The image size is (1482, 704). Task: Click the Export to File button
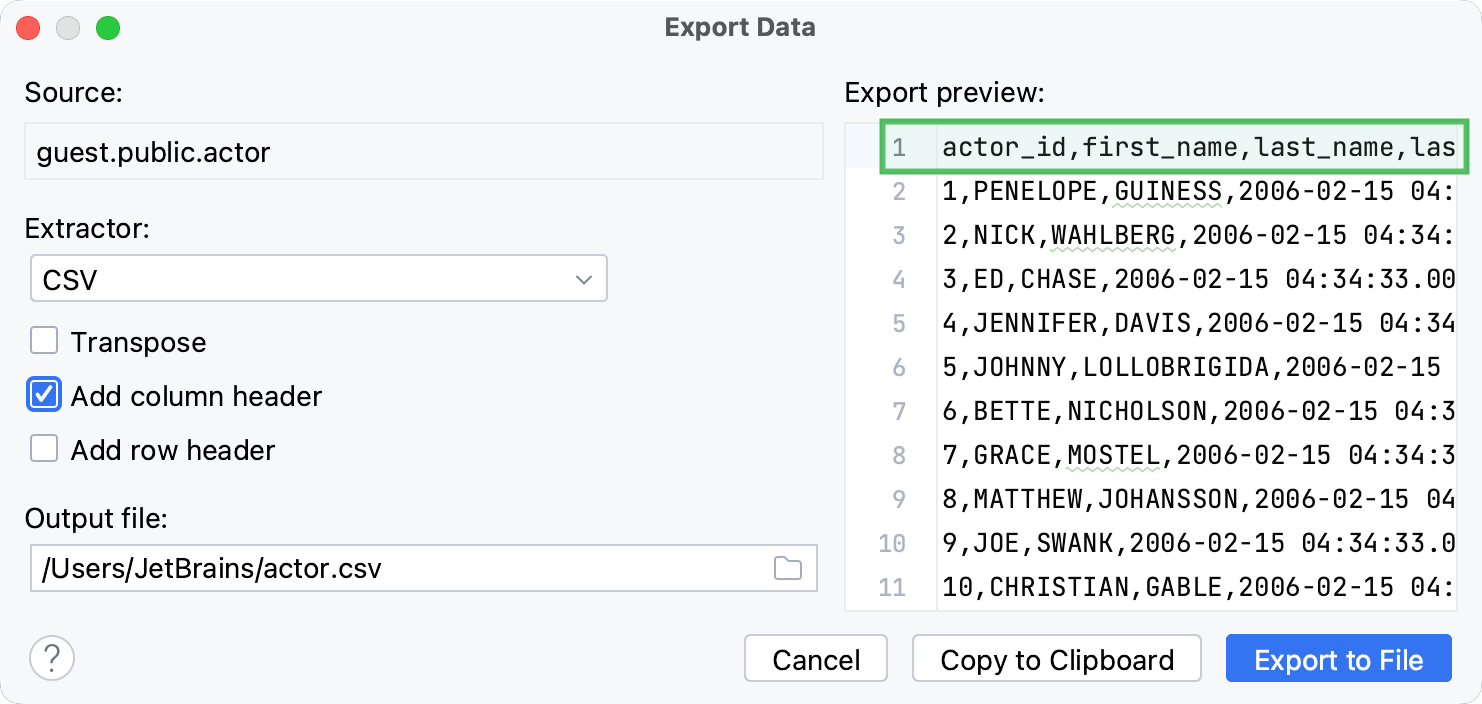[x=1338, y=659]
